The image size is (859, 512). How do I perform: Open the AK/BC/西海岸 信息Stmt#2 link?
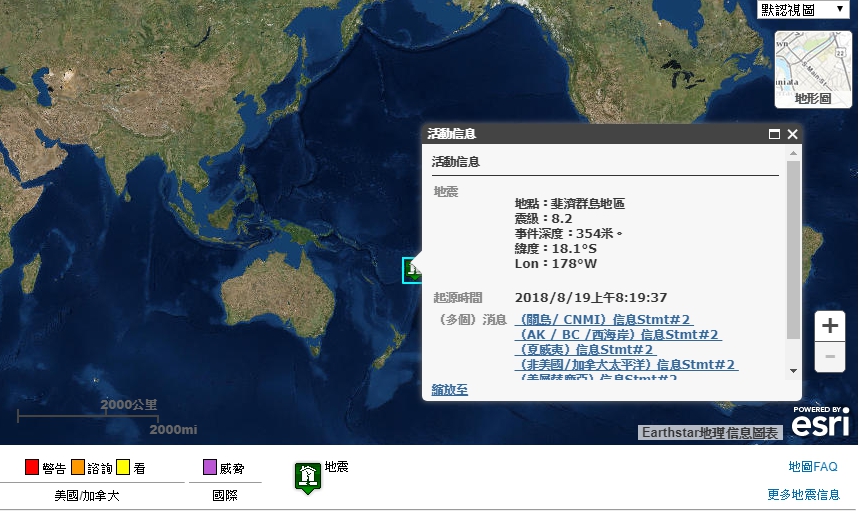tap(618, 335)
